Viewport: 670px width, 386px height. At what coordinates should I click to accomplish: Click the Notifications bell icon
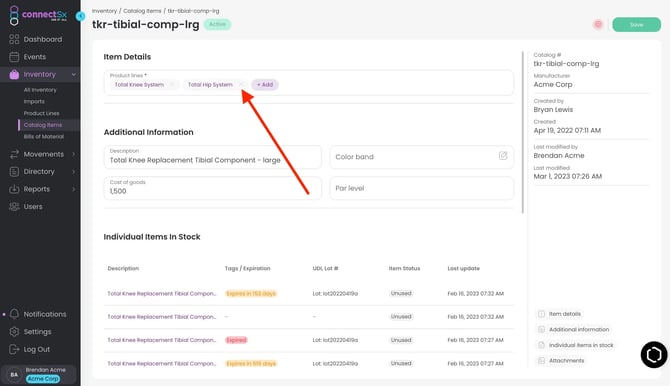(14, 314)
